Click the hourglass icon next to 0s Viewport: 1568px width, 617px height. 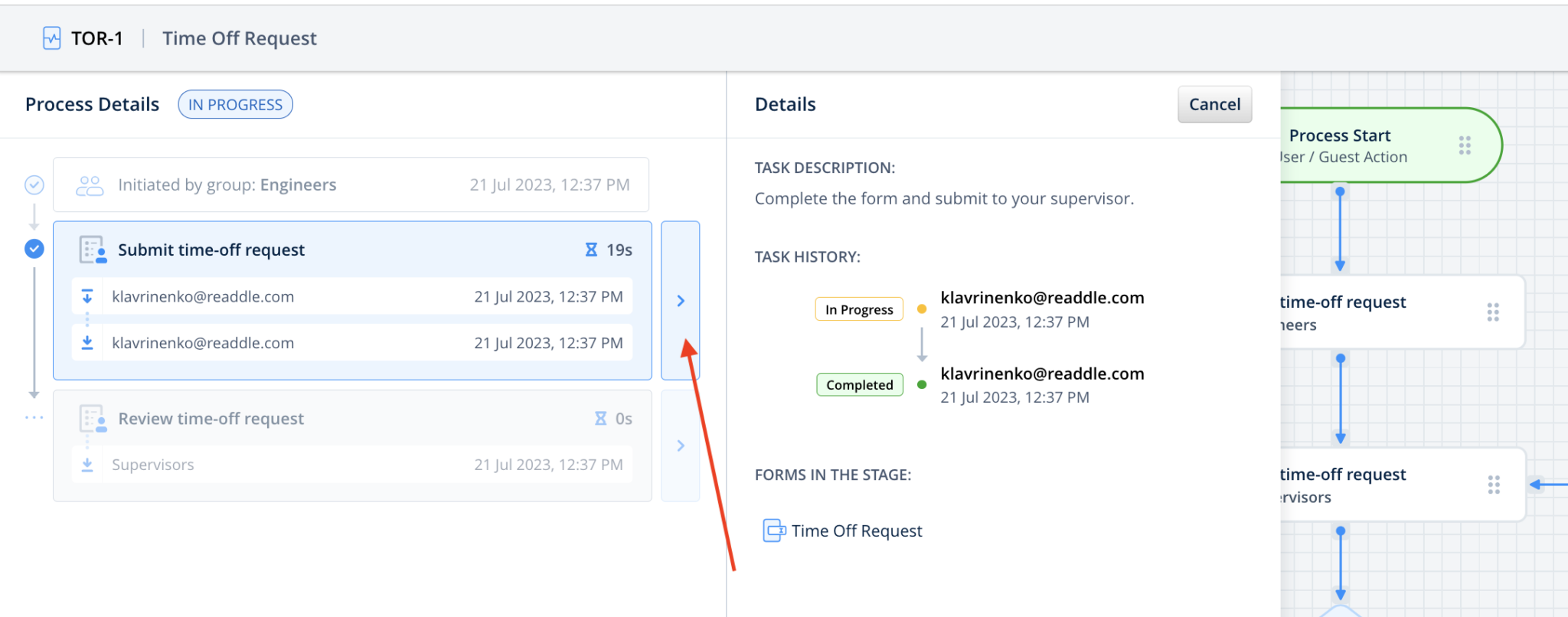click(x=601, y=419)
